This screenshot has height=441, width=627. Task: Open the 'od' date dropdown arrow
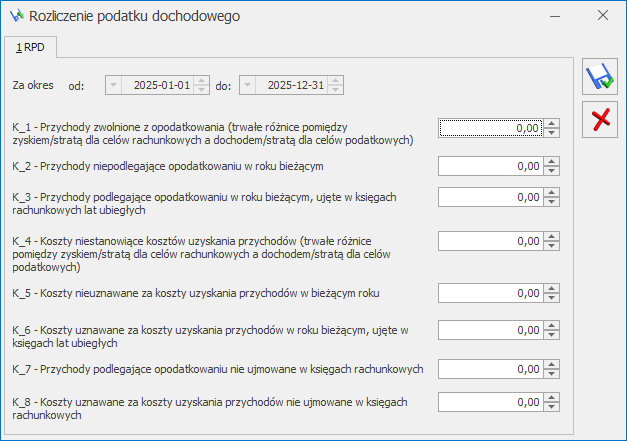(114, 85)
